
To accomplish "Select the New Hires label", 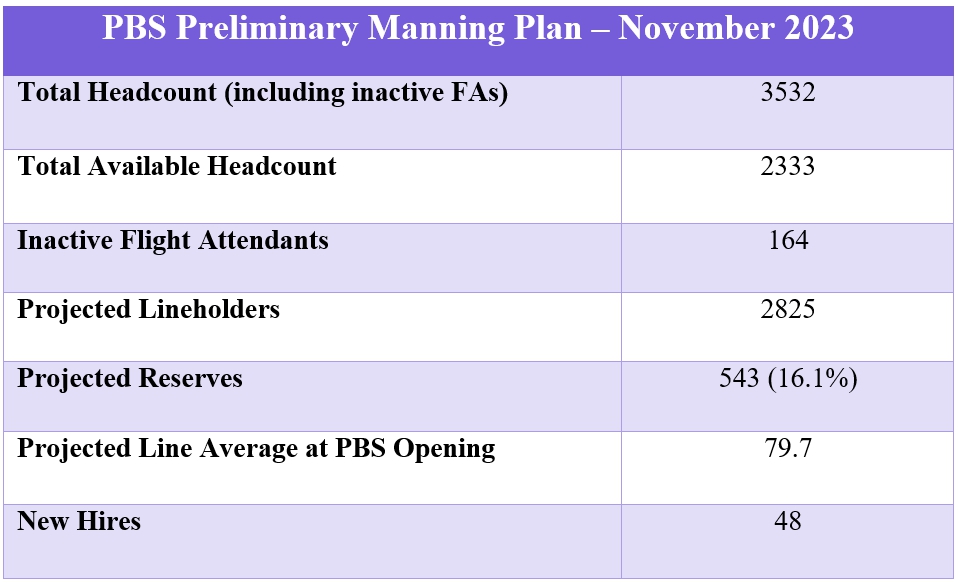I will click(79, 521).
